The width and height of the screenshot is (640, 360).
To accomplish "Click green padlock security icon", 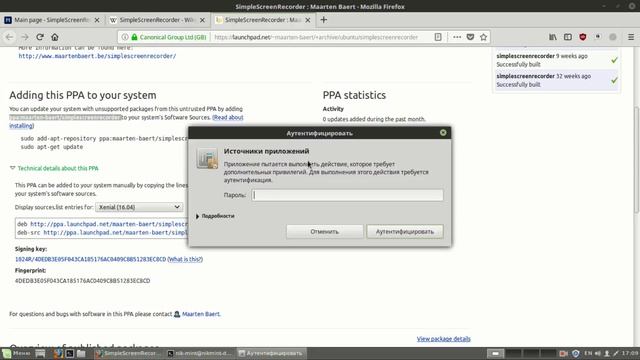I will click(134, 37).
